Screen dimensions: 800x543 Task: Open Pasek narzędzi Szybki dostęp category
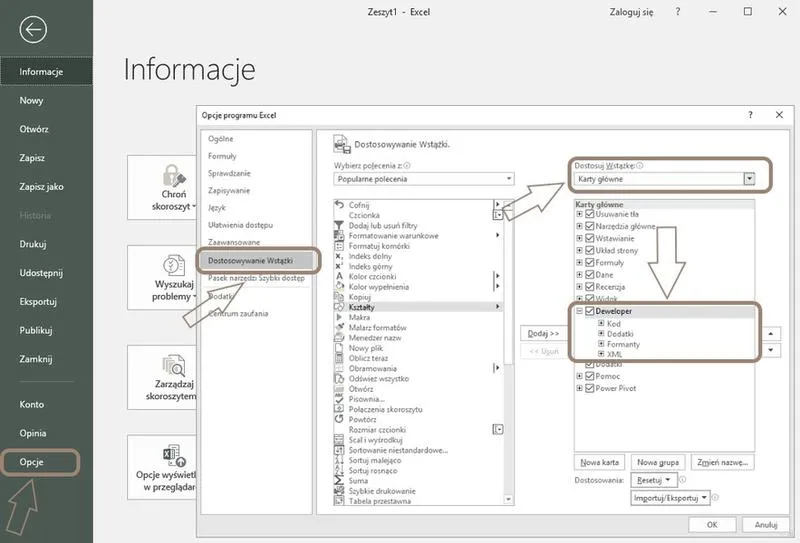point(256,278)
